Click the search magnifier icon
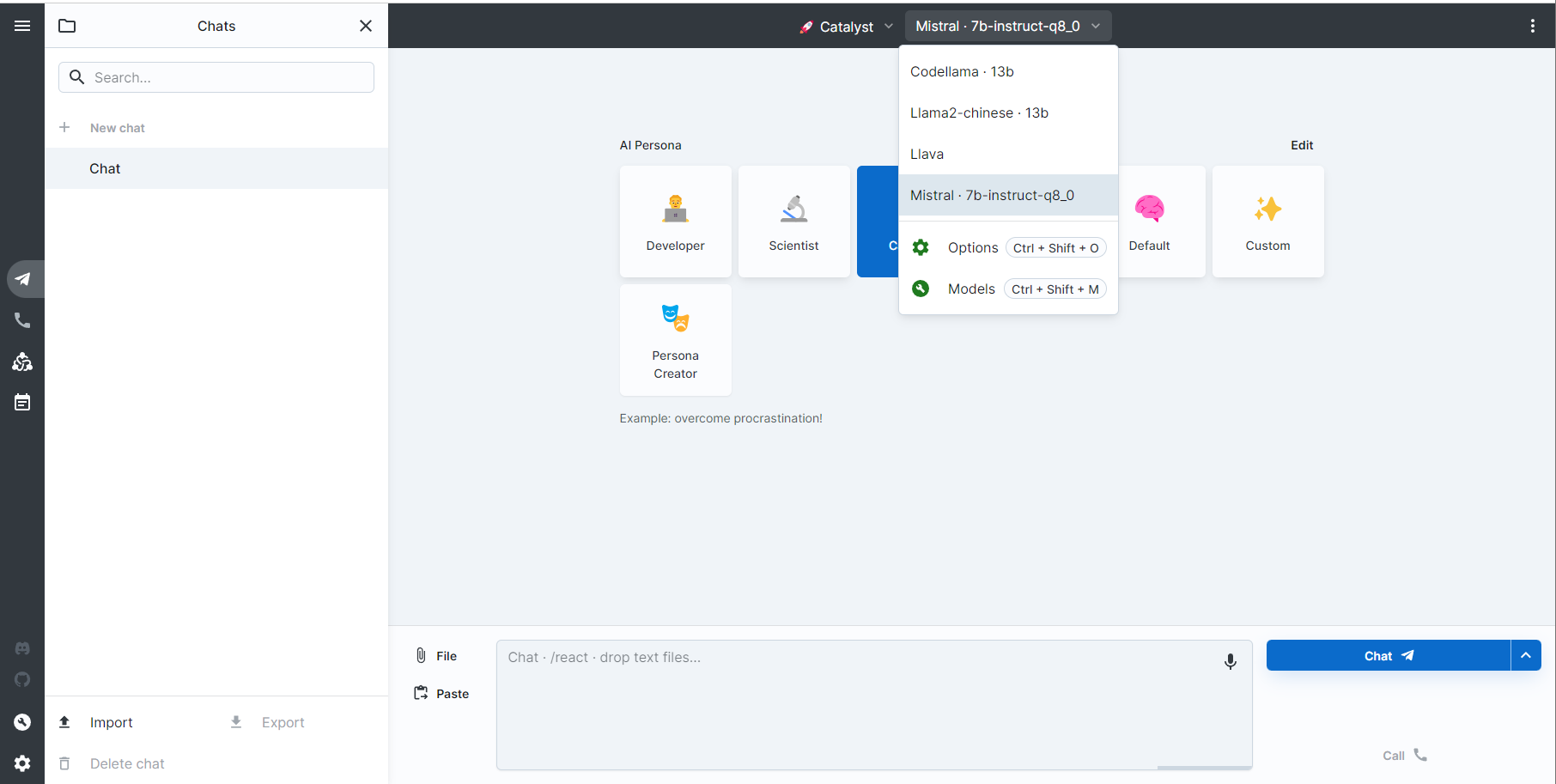The image size is (1556, 784). (77, 77)
